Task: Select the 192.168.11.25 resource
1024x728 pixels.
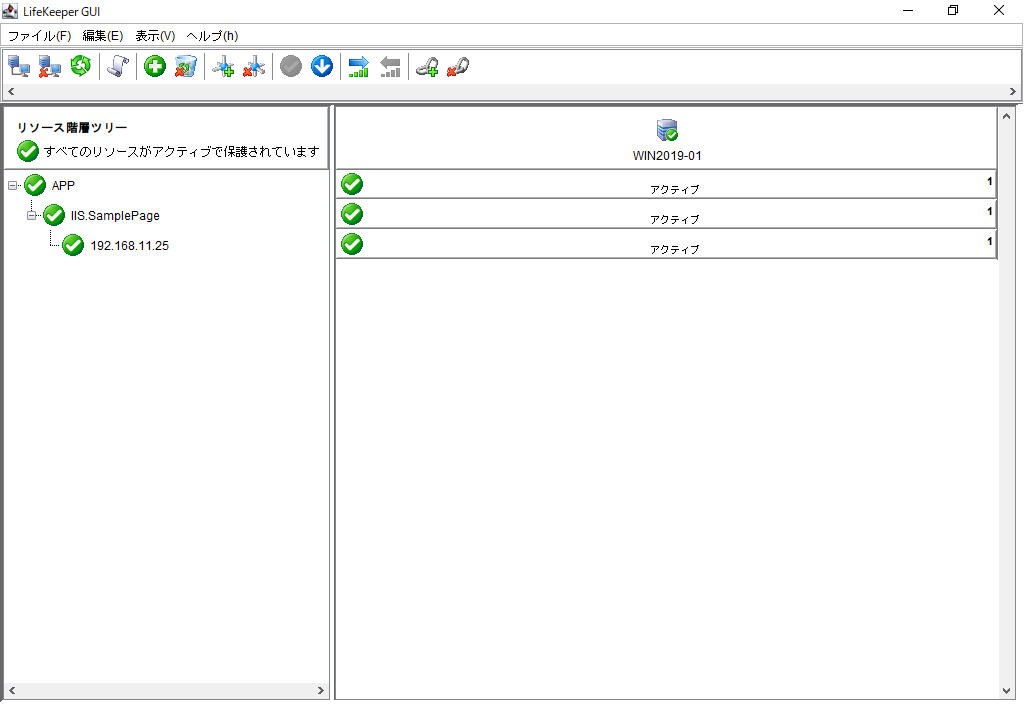Action: pos(129,245)
